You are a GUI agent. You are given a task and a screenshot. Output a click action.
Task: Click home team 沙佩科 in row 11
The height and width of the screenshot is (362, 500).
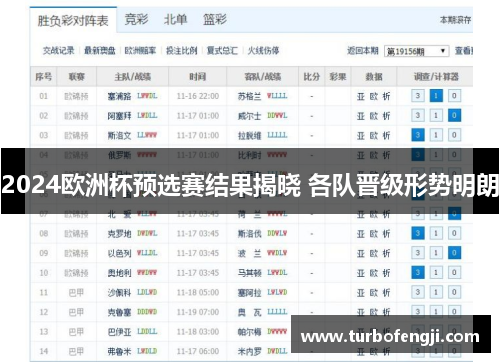point(119,293)
